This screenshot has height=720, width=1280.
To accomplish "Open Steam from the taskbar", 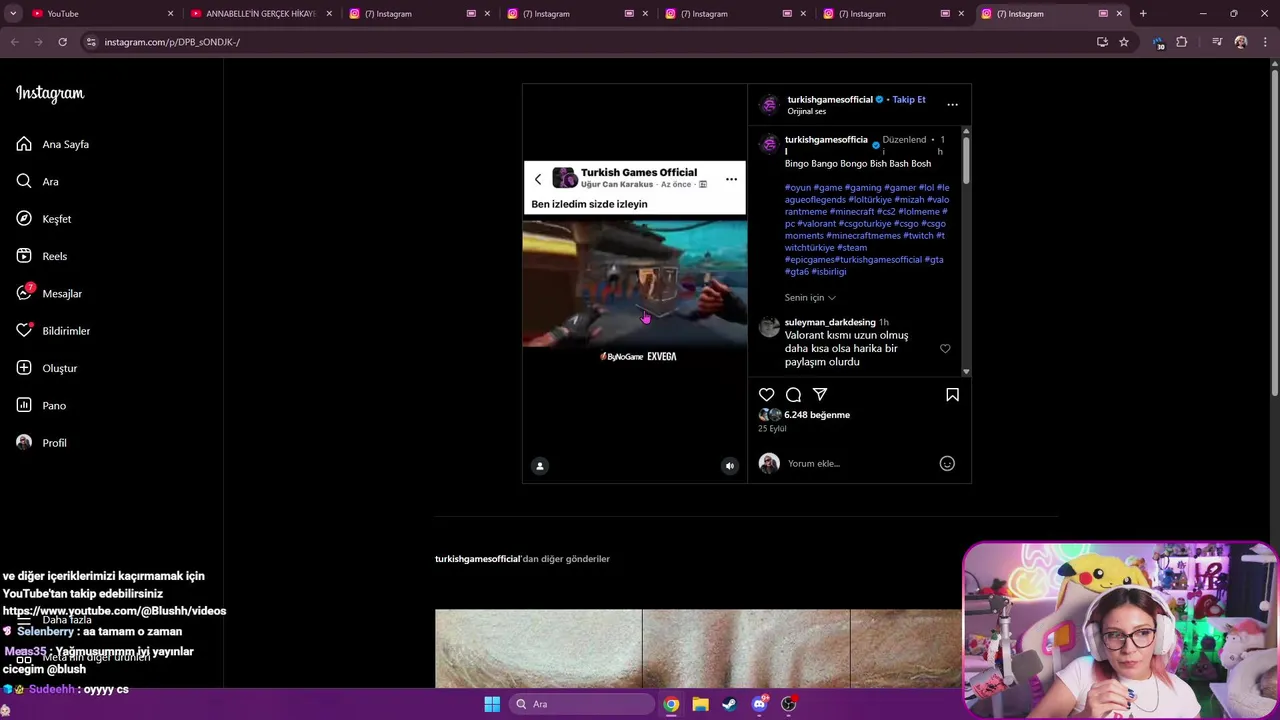I will 729,704.
